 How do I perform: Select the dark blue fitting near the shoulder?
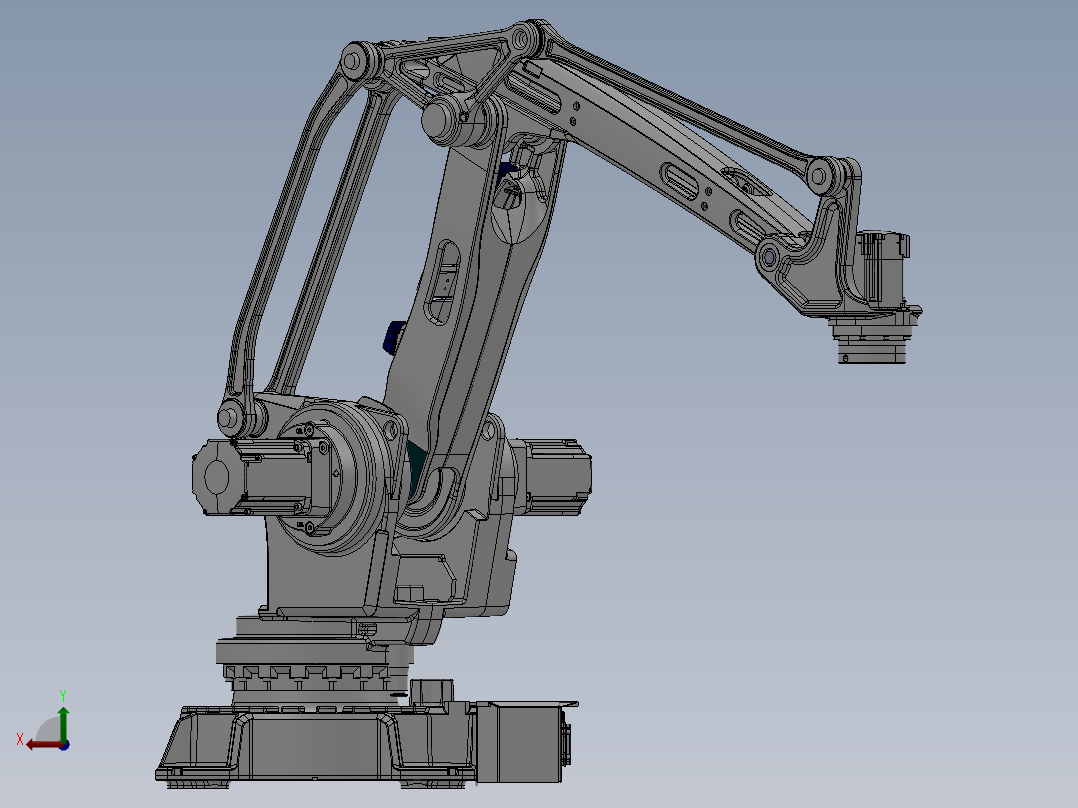coord(508,167)
